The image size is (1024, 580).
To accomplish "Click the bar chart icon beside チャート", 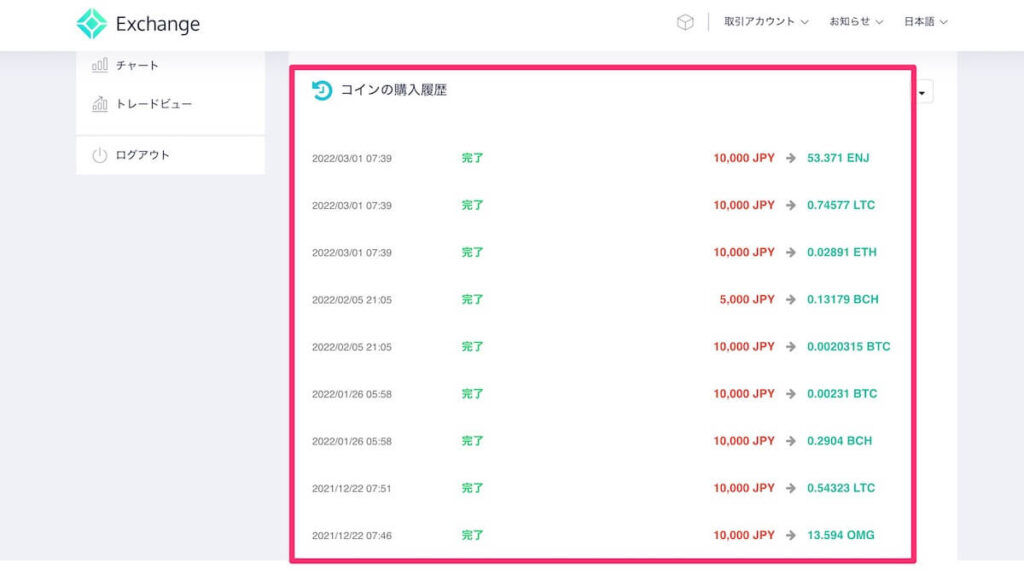I will pyautogui.click(x=100, y=65).
